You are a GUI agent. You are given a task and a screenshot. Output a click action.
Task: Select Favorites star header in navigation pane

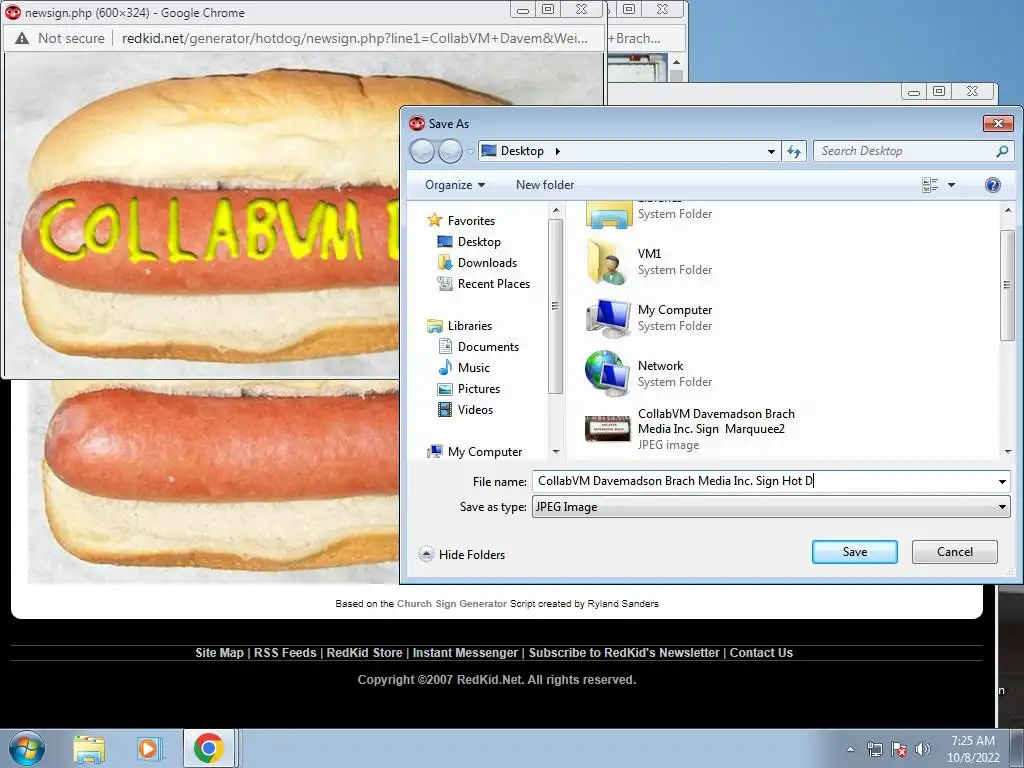(460, 221)
